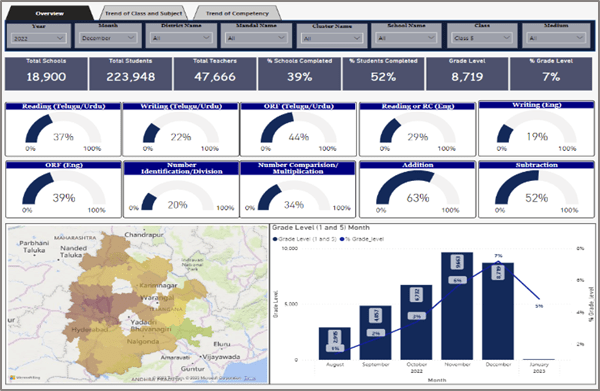This screenshot has width=600, height=391.
Task: Switch to the Overview tab
Action: click(x=49, y=13)
